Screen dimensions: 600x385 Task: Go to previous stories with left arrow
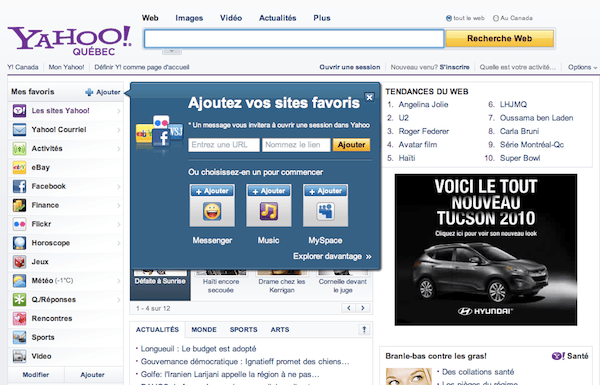coord(349,308)
